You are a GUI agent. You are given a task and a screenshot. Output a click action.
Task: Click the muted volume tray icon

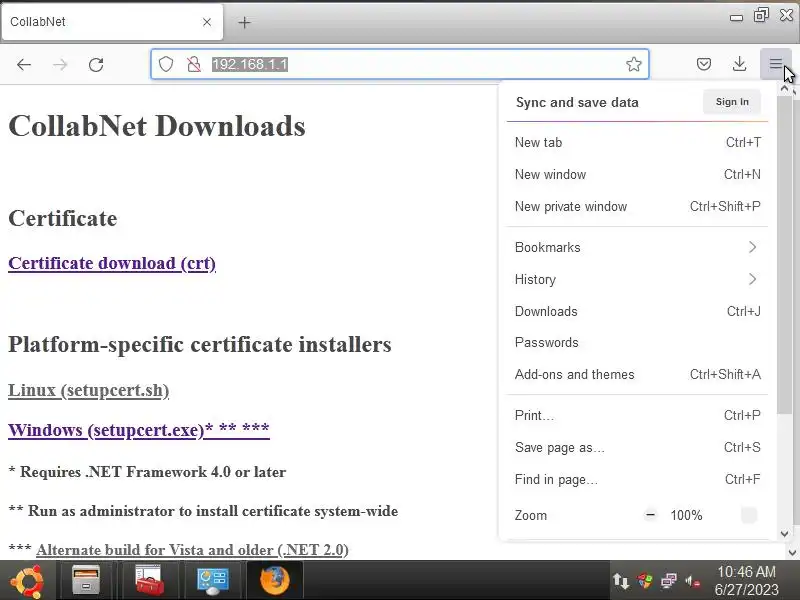point(693,581)
